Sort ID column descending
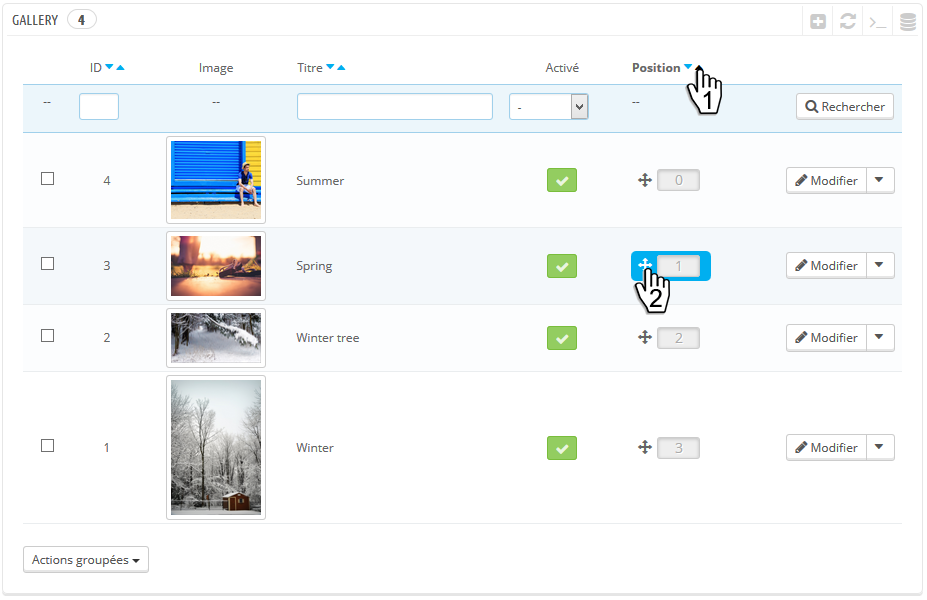The height and width of the screenshot is (600, 927). 109,67
